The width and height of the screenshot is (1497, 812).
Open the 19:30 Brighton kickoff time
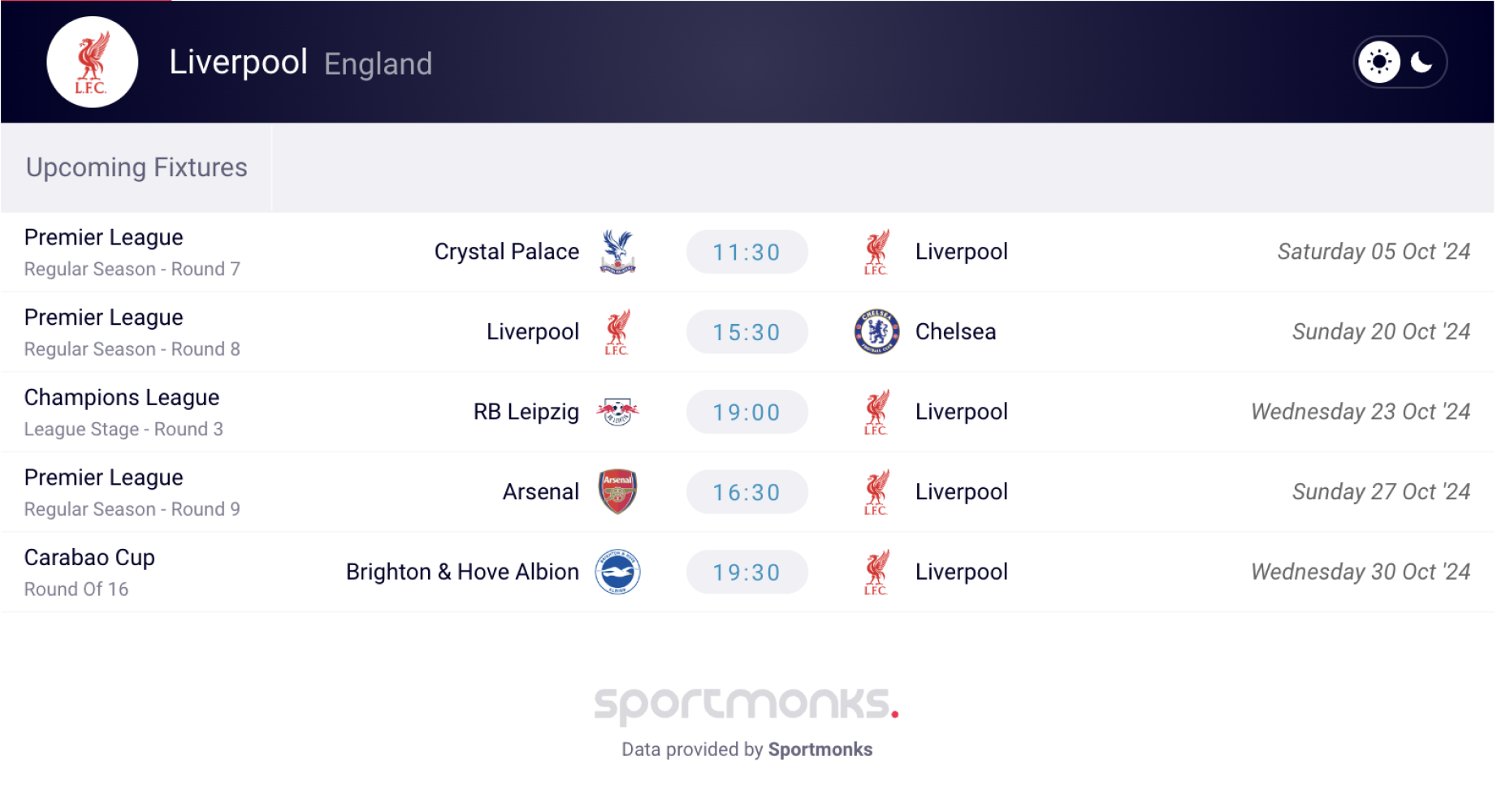(746, 572)
